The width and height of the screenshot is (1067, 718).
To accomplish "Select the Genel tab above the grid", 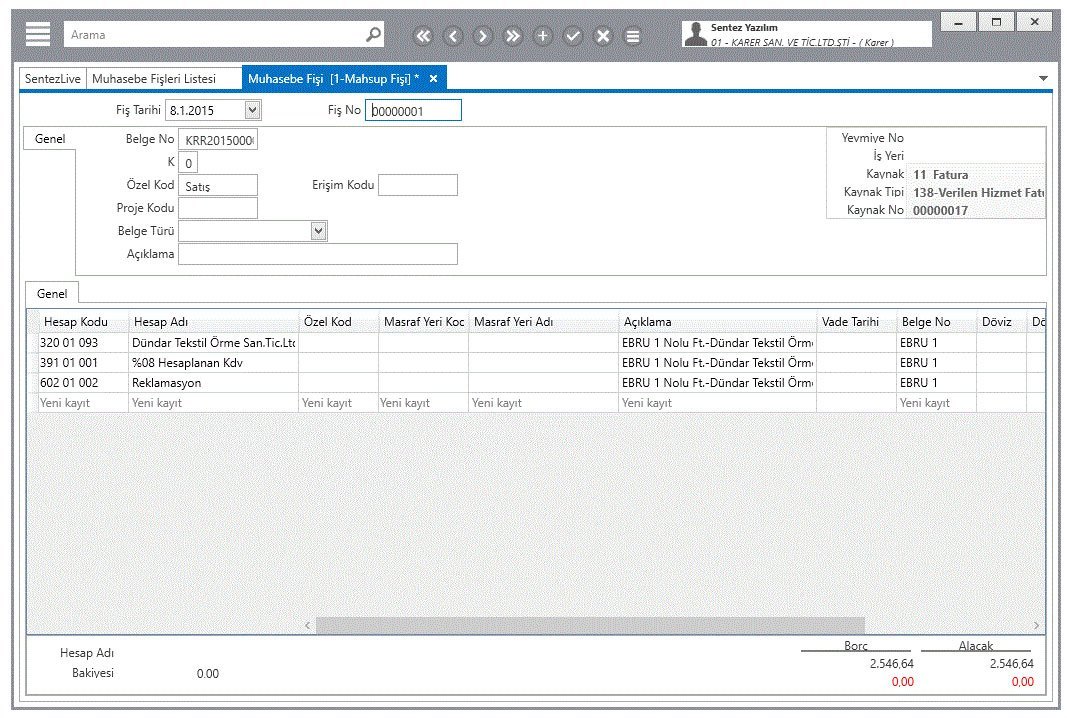I will point(52,293).
